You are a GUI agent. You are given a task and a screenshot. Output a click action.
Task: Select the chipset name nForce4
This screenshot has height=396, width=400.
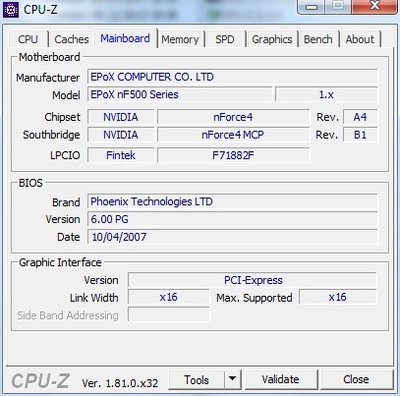tap(233, 117)
